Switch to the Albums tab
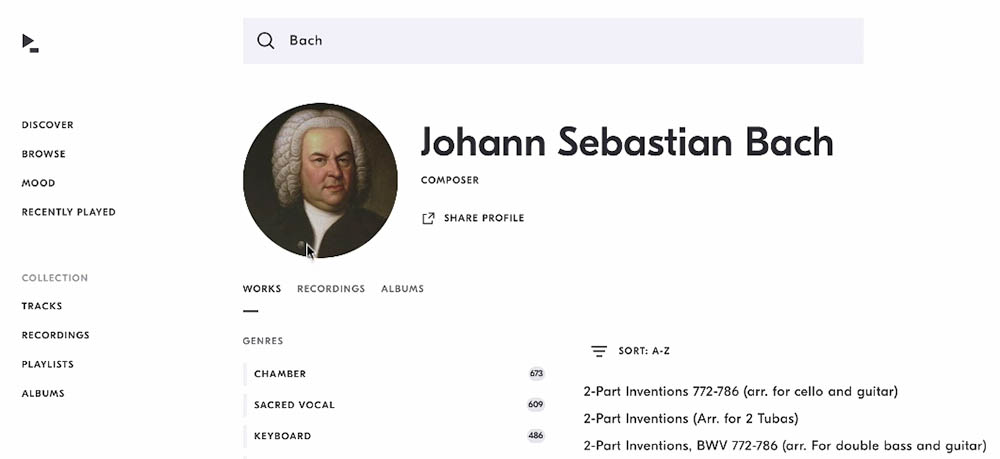This screenshot has width=1000, height=459. (402, 289)
